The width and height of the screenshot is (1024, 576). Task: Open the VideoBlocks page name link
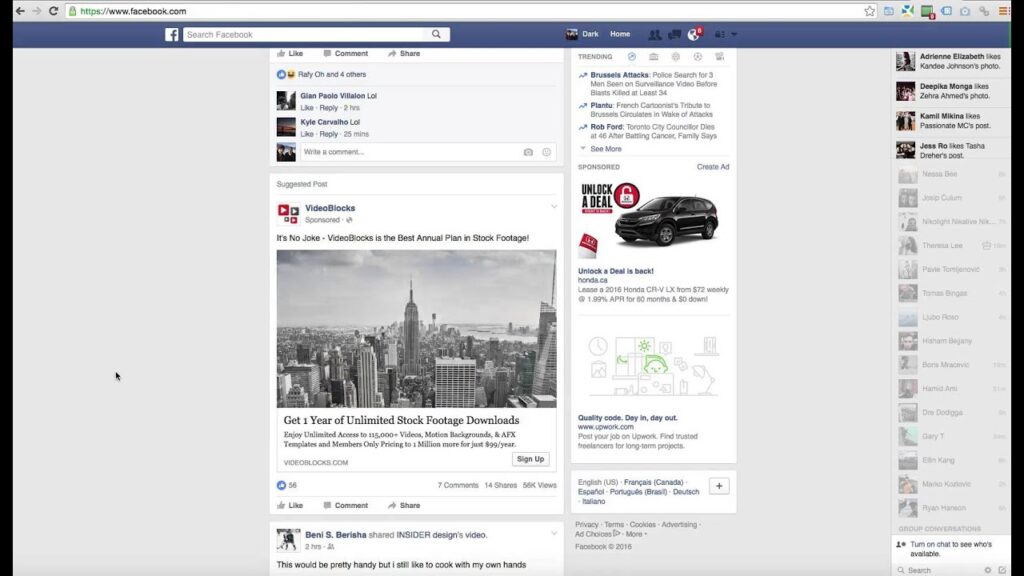330,208
